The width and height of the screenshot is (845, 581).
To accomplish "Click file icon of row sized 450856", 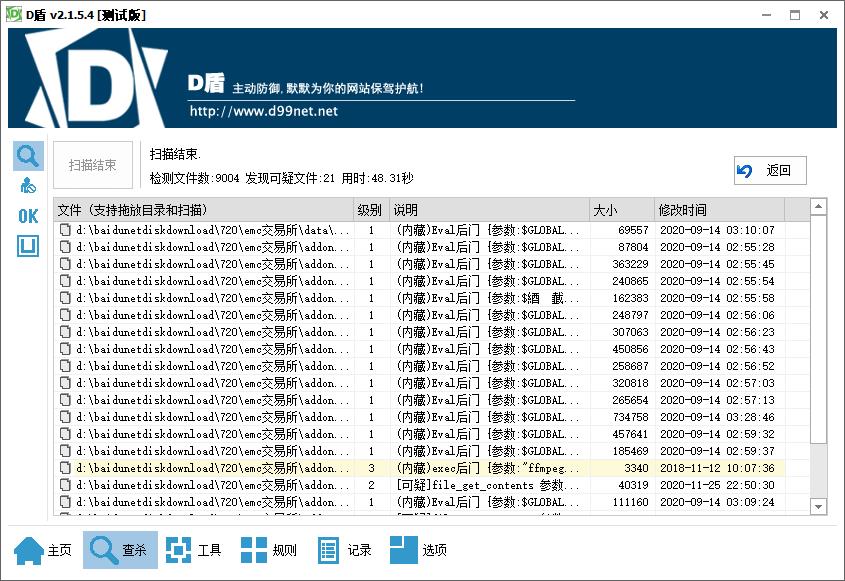I will tap(65, 349).
